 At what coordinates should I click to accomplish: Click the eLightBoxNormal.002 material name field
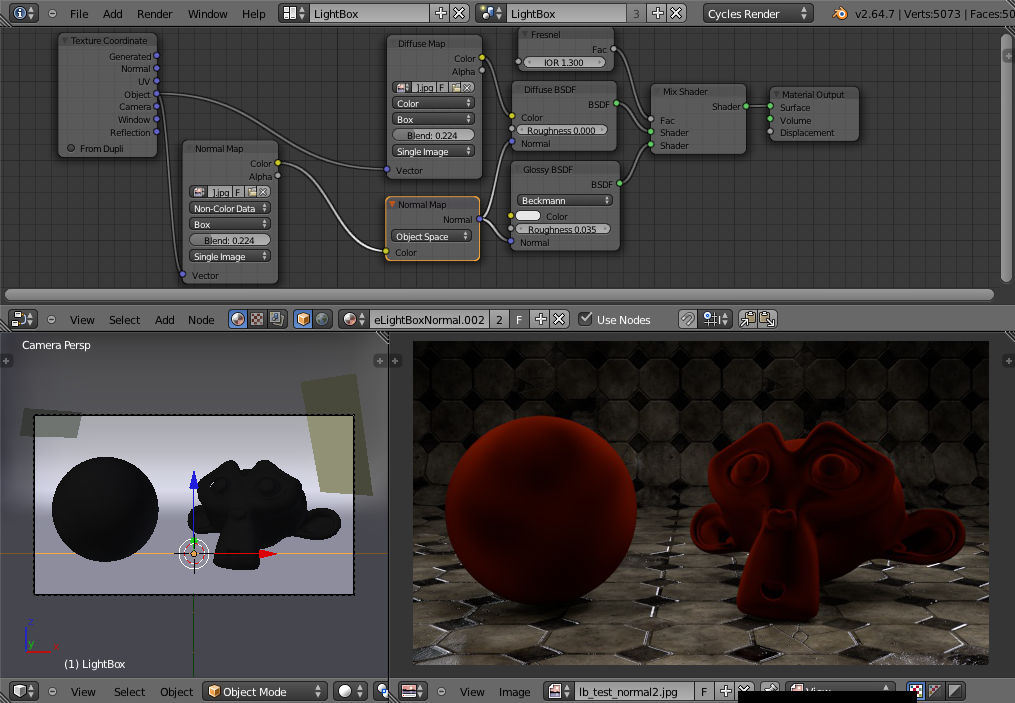pos(428,320)
